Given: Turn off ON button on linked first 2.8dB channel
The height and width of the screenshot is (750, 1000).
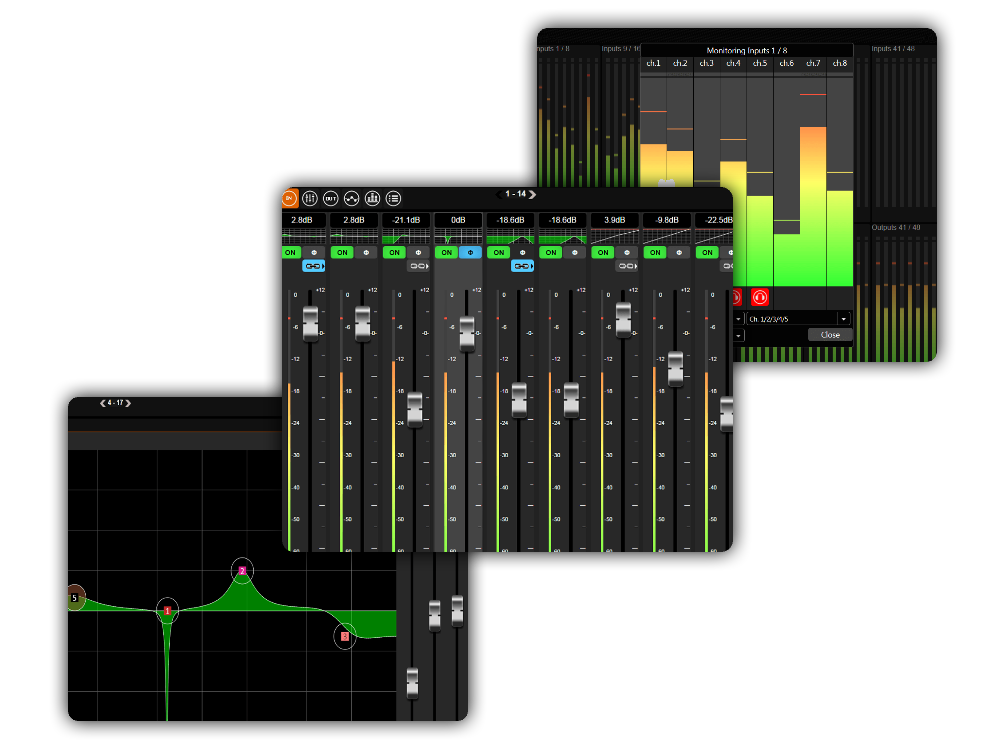Looking at the screenshot, I should click(x=291, y=253).
